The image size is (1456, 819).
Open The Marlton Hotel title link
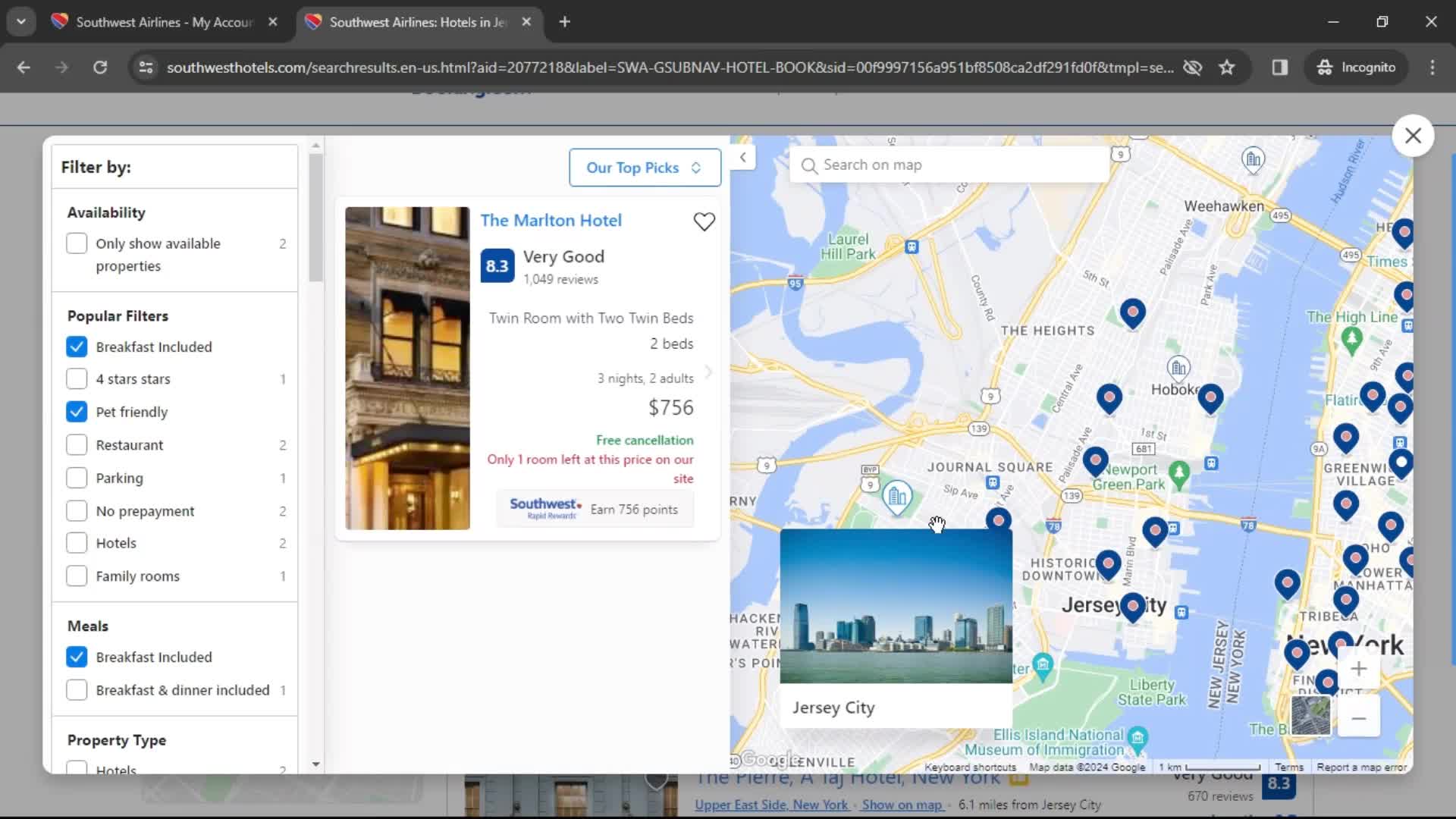[551, 221]
